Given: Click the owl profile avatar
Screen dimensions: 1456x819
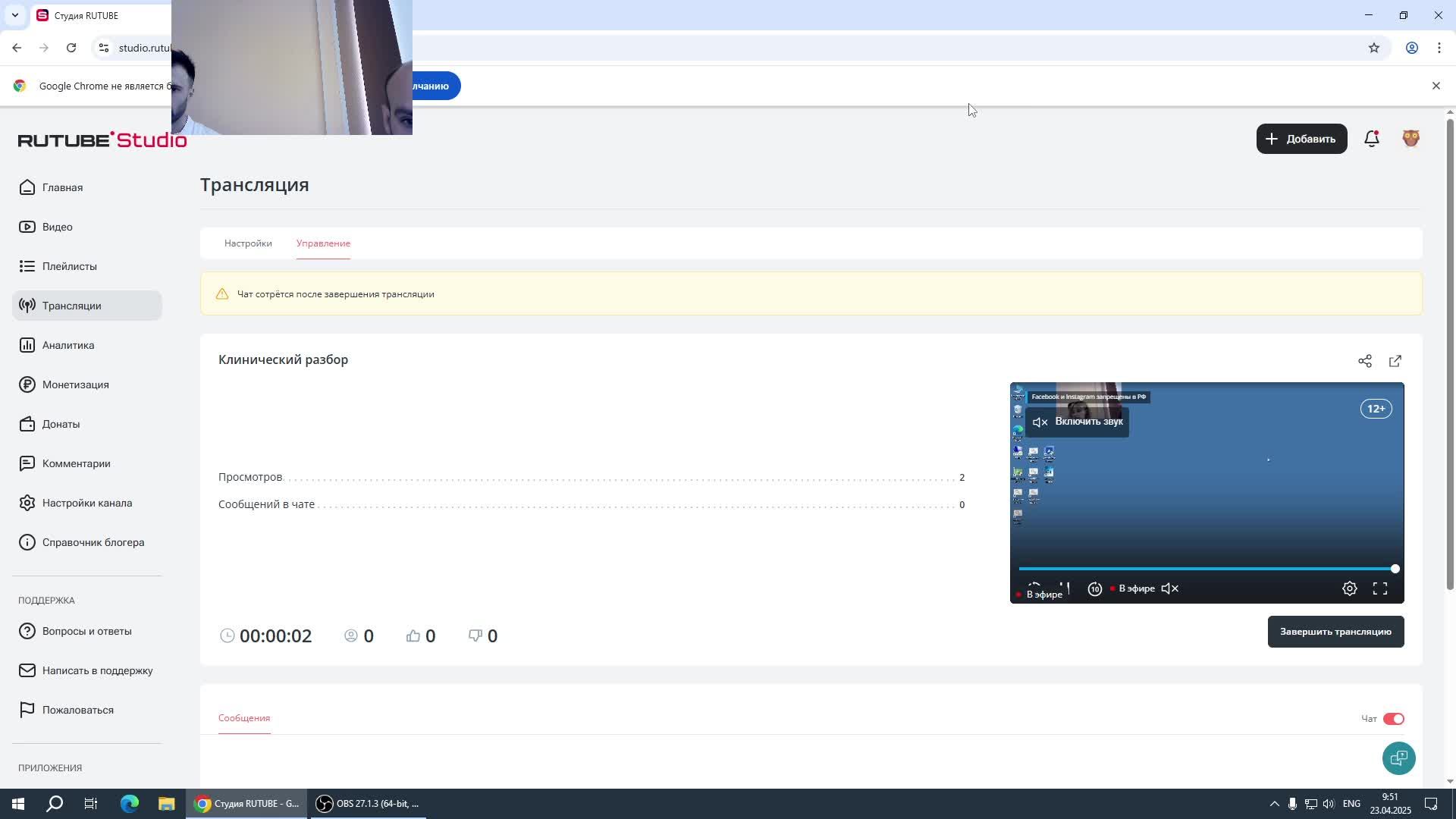Looking at the screenshot, I should point(1410,139).
